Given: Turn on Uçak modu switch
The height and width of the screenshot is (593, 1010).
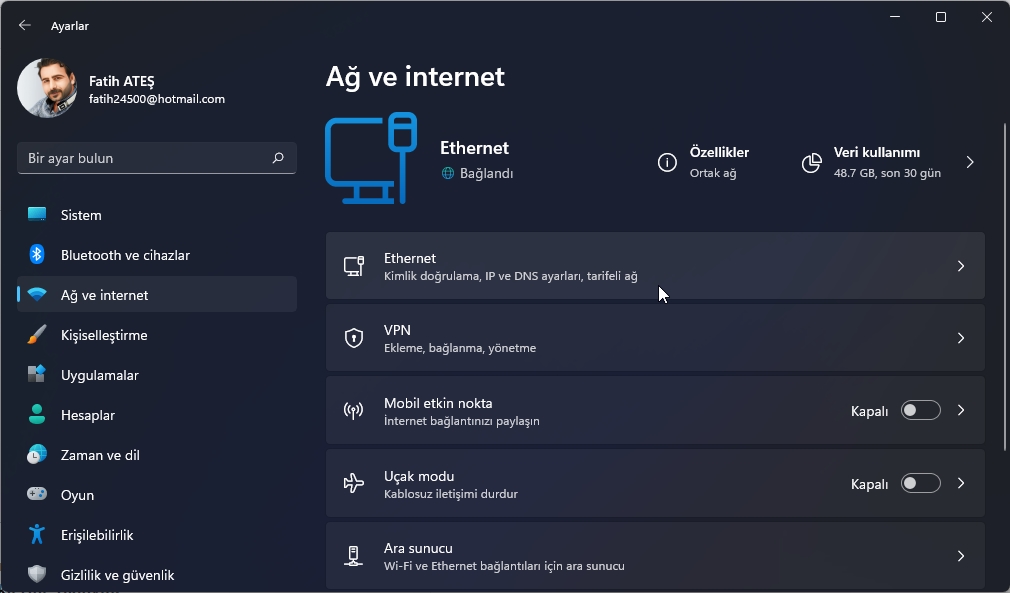Looking at the screenshot, I should pos(920,483).
